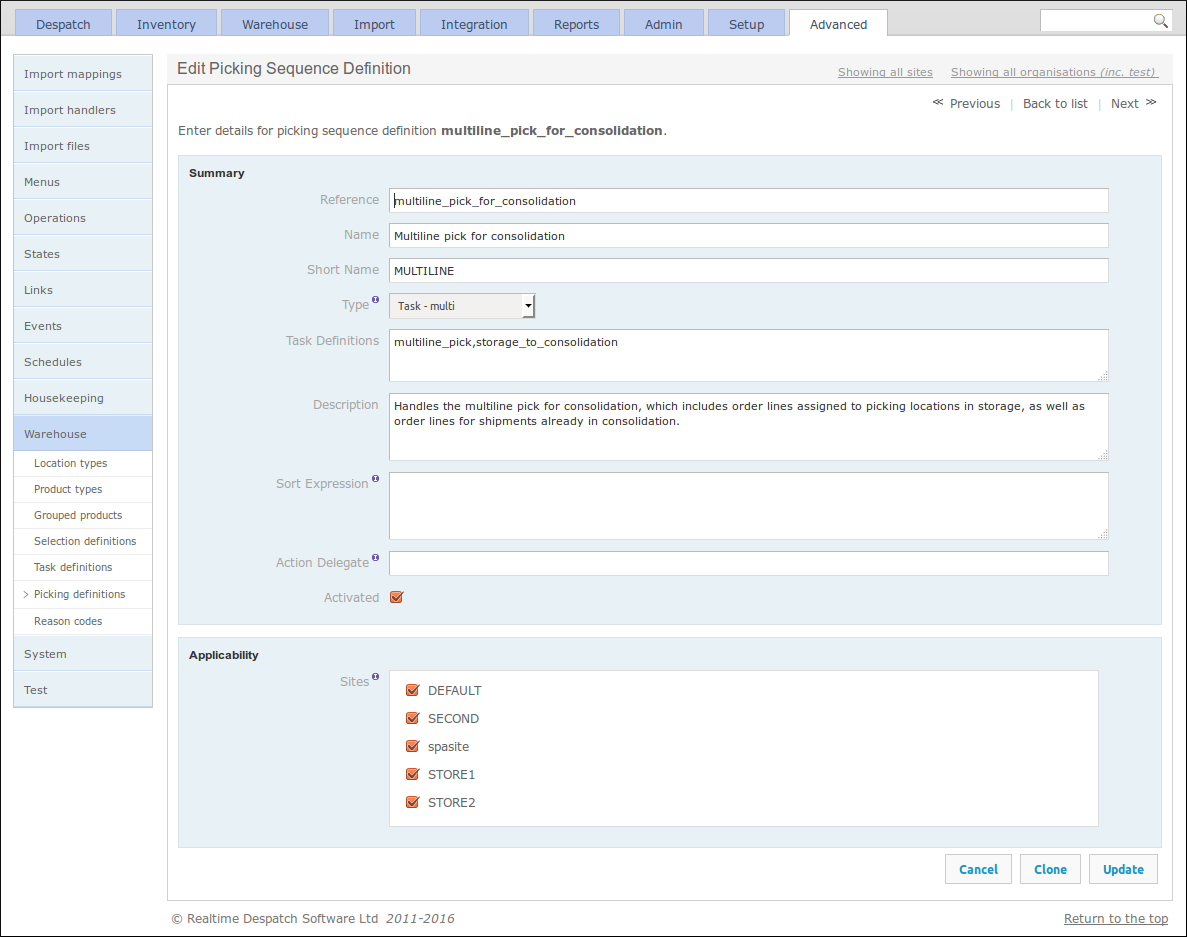Image resolution: width=1187 pixels, height=937 pixels.
Task: Open Events in sidebar
Action: (x=83, y=325)
